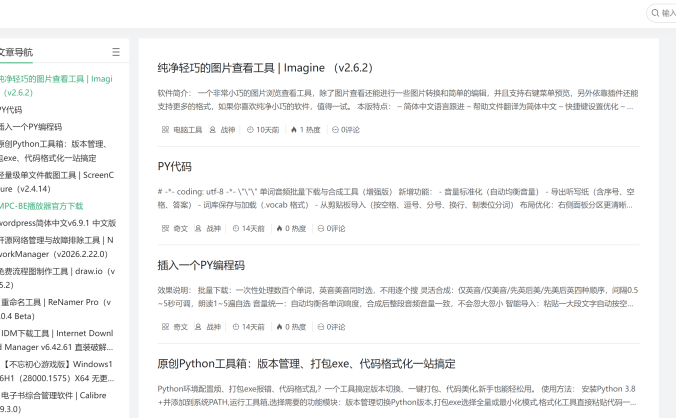Click the clock icon beside 10天前
Viewport: 676px width, 418px height.
click(250, 130)
